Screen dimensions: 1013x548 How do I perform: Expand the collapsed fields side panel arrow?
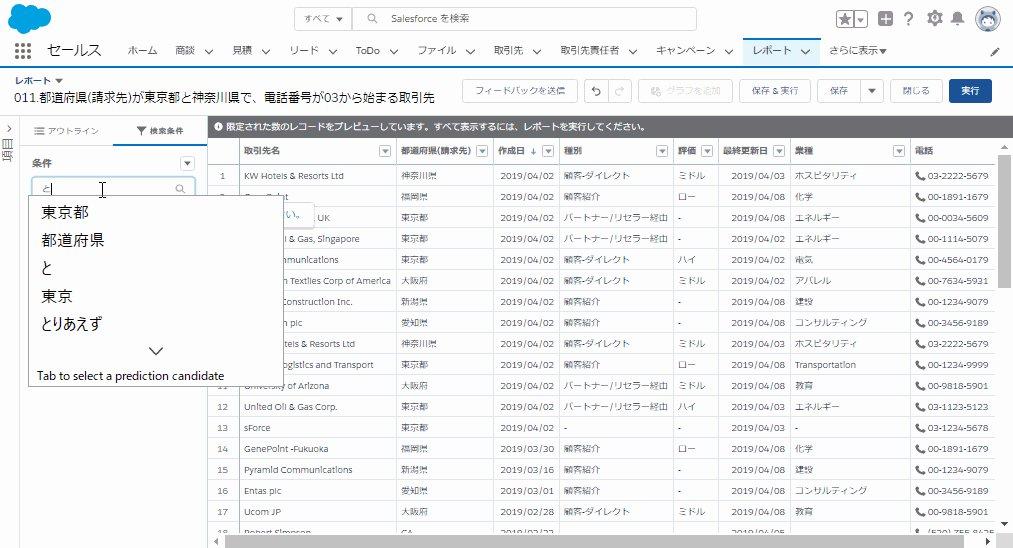(x=9, y=129)
